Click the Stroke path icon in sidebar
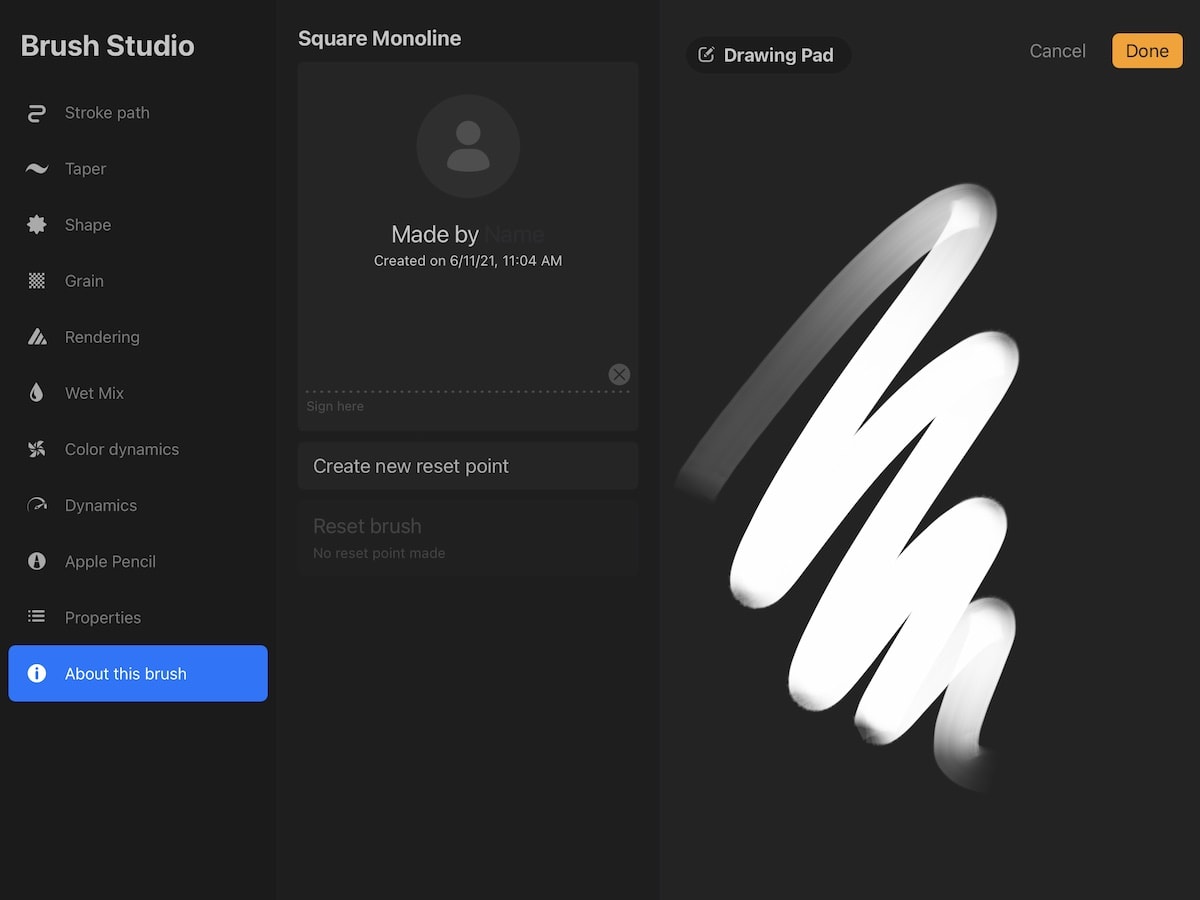This screenshot has width=1200, height=900. click(x=37, y=113)
